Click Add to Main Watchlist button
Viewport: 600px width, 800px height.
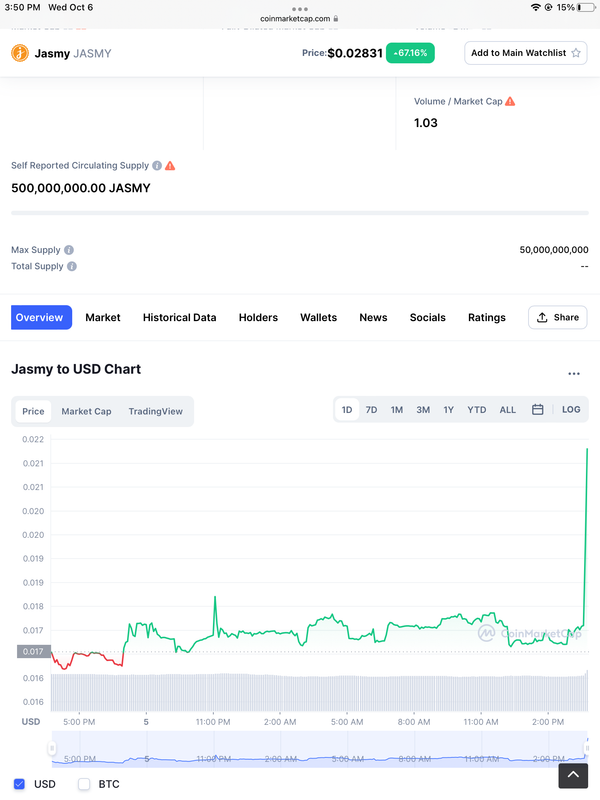(x=526, y=53)
